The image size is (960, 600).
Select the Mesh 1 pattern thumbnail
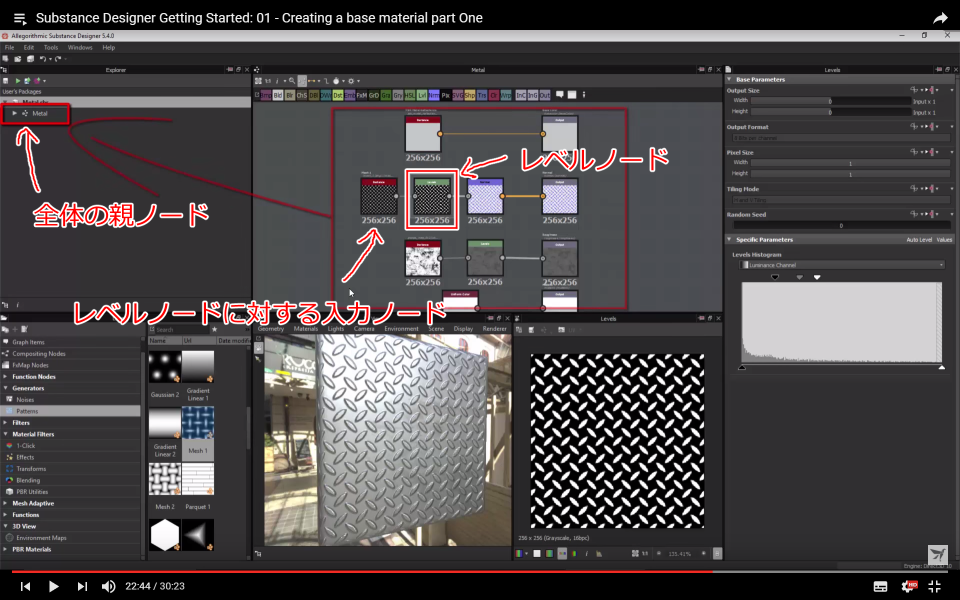pos(198,422)
